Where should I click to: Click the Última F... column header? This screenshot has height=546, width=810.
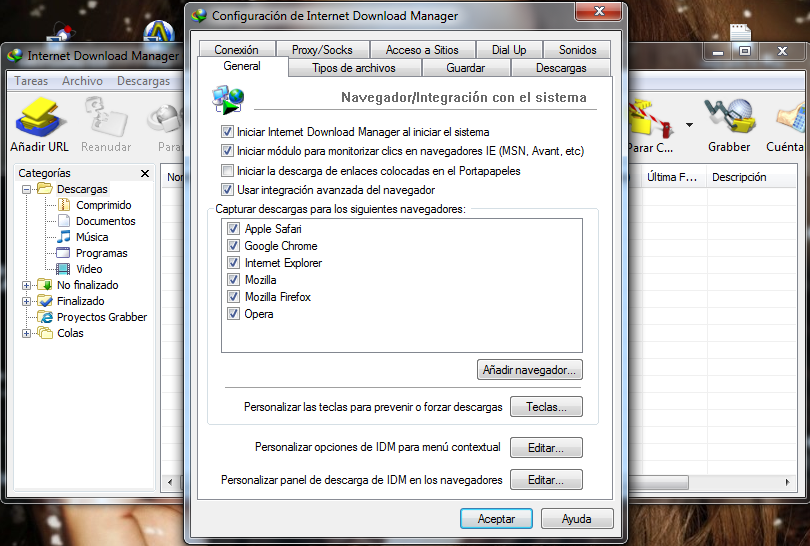[x=672, y=177]
